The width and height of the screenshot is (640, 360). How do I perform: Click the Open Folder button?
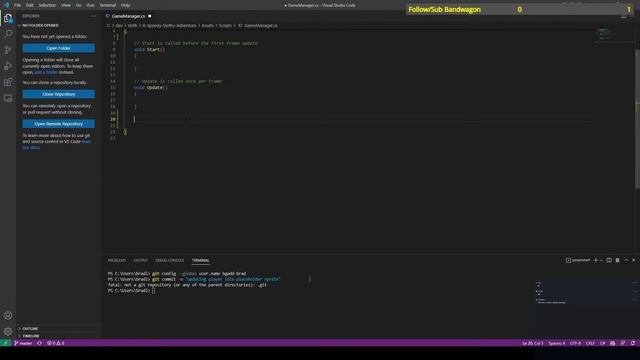click(x=59, y=48)
